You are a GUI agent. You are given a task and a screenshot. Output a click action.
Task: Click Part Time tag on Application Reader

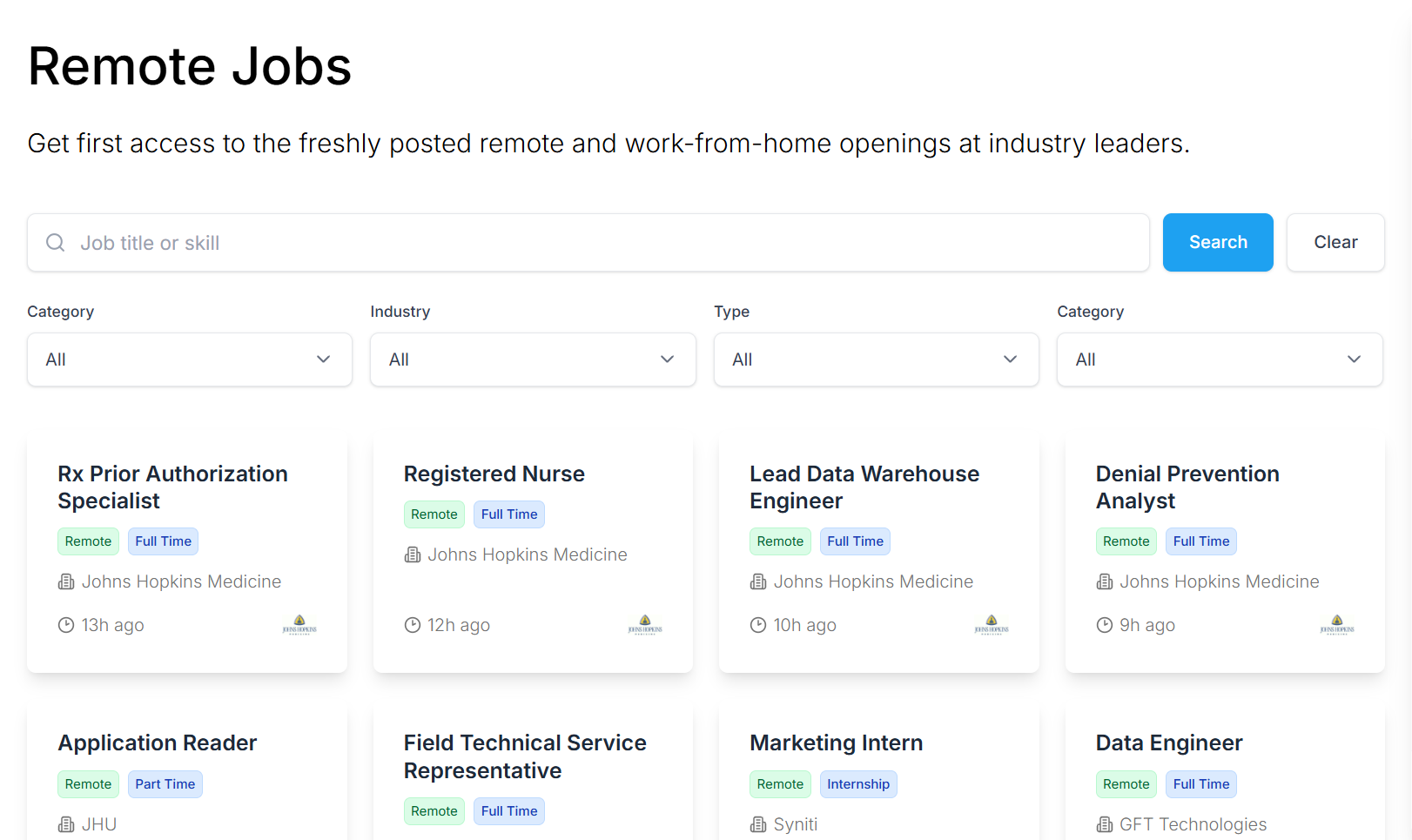click(x=165, y=784)
